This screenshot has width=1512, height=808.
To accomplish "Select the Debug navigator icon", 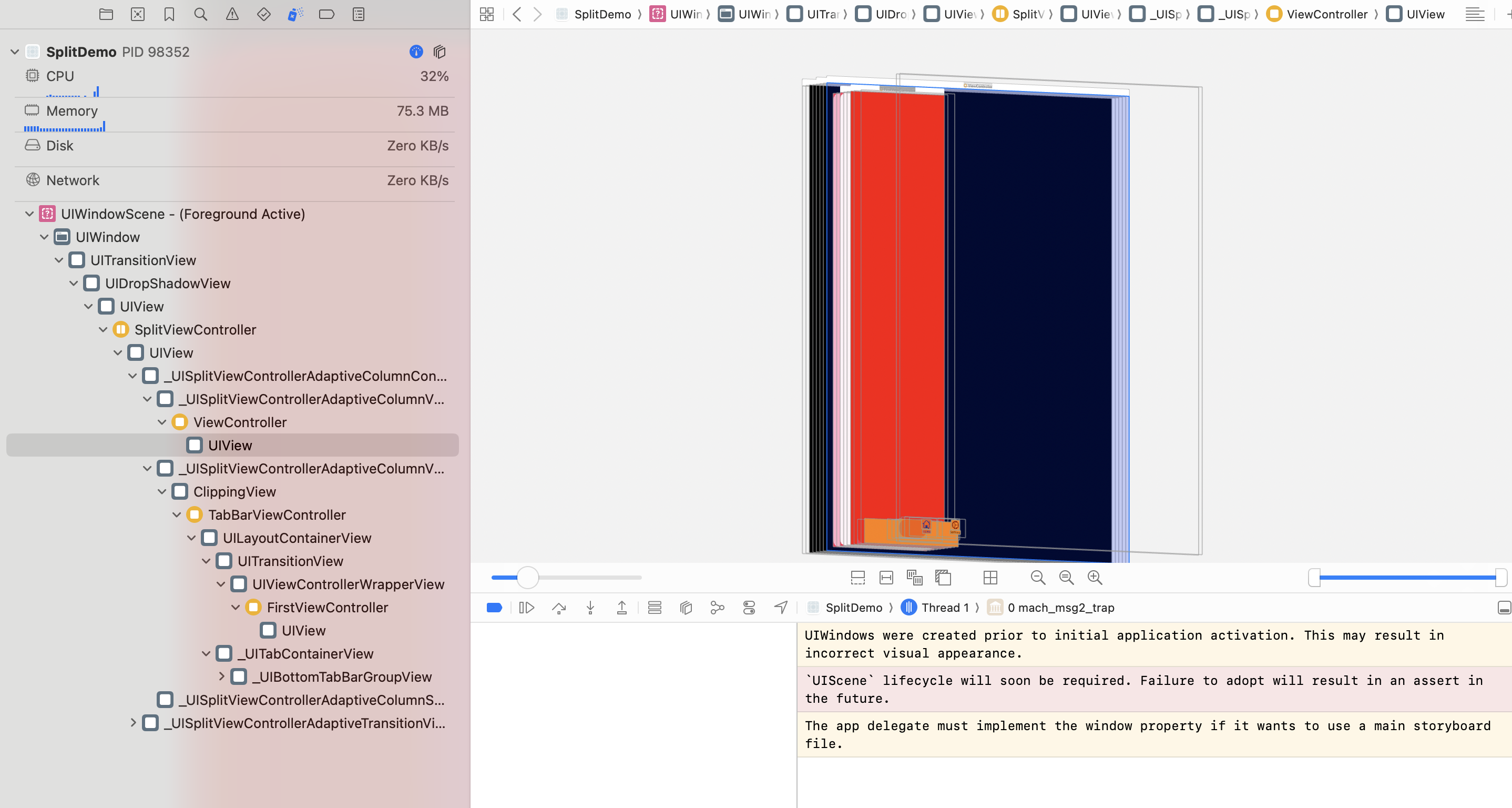I will click(x=295, y=14).
